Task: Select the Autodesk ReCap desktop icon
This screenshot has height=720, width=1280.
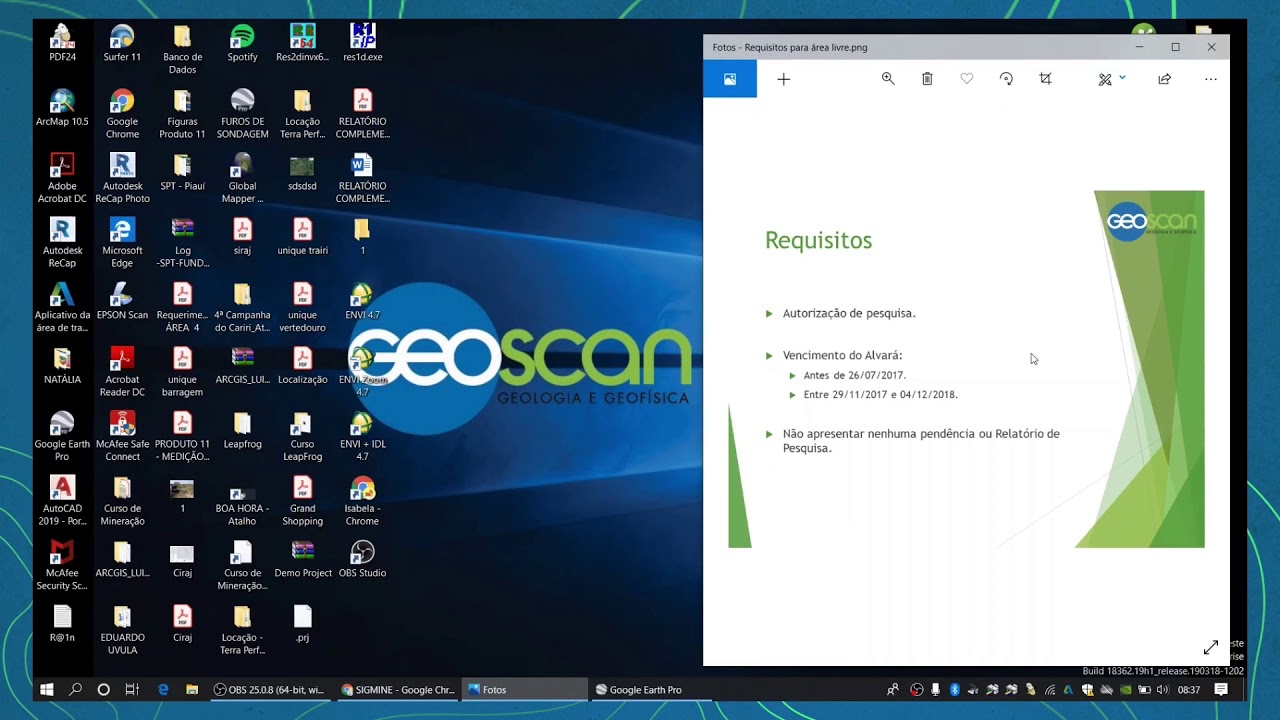Action: click(62, 243)
